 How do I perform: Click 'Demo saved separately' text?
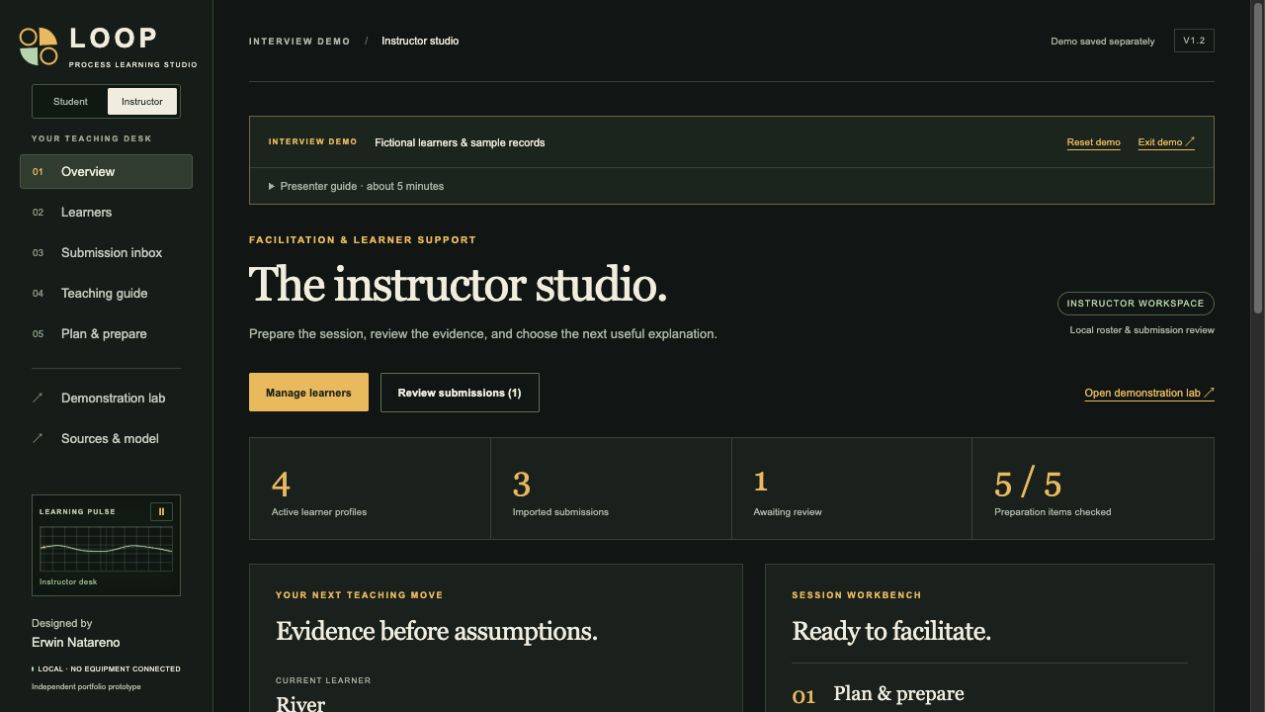tap(1102, 41)
